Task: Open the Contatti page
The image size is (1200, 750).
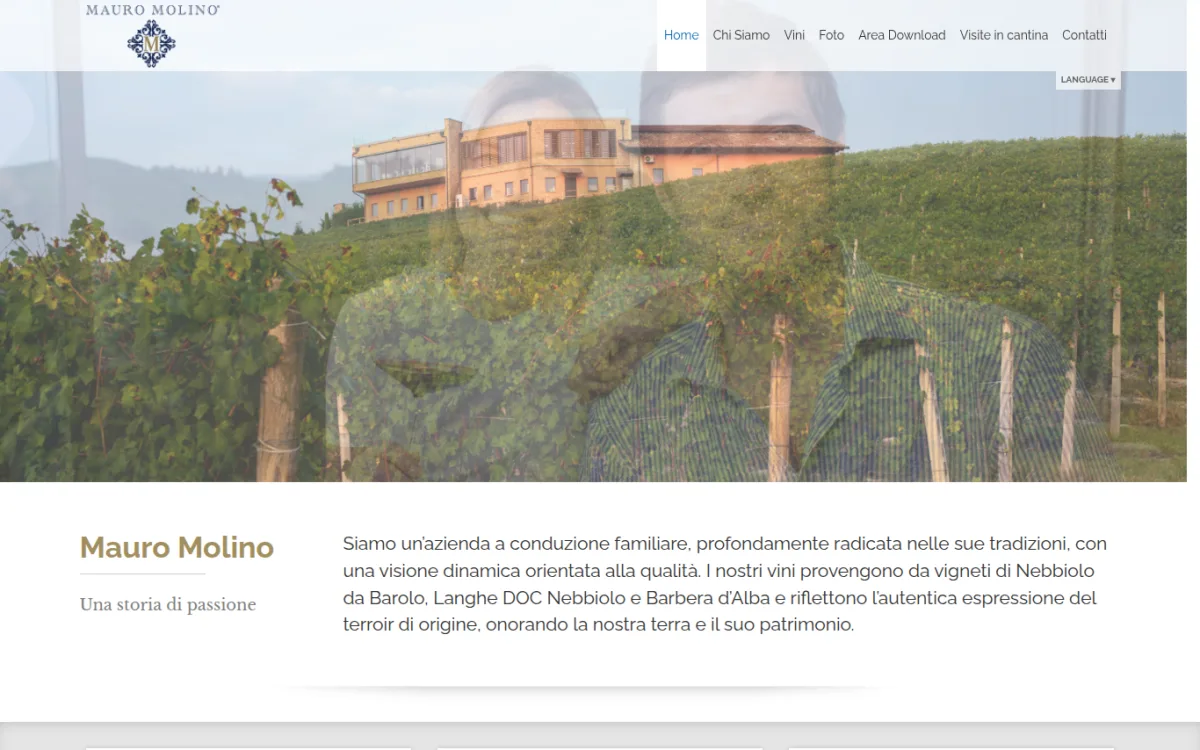Action: (x=1084, y=35)
